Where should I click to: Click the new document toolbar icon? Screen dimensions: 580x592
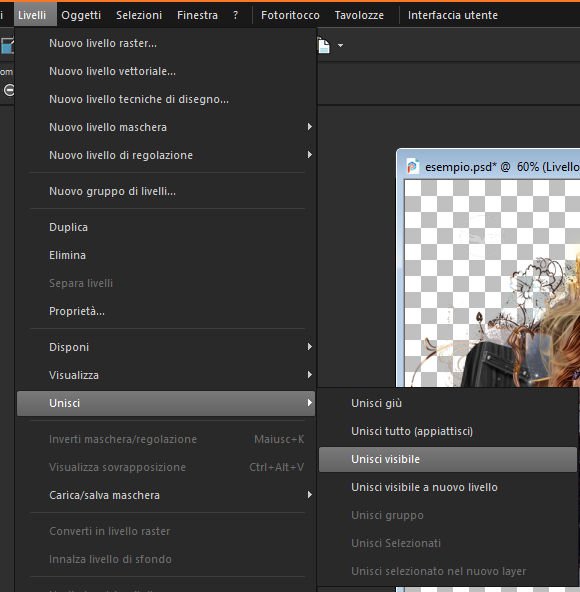324,46
